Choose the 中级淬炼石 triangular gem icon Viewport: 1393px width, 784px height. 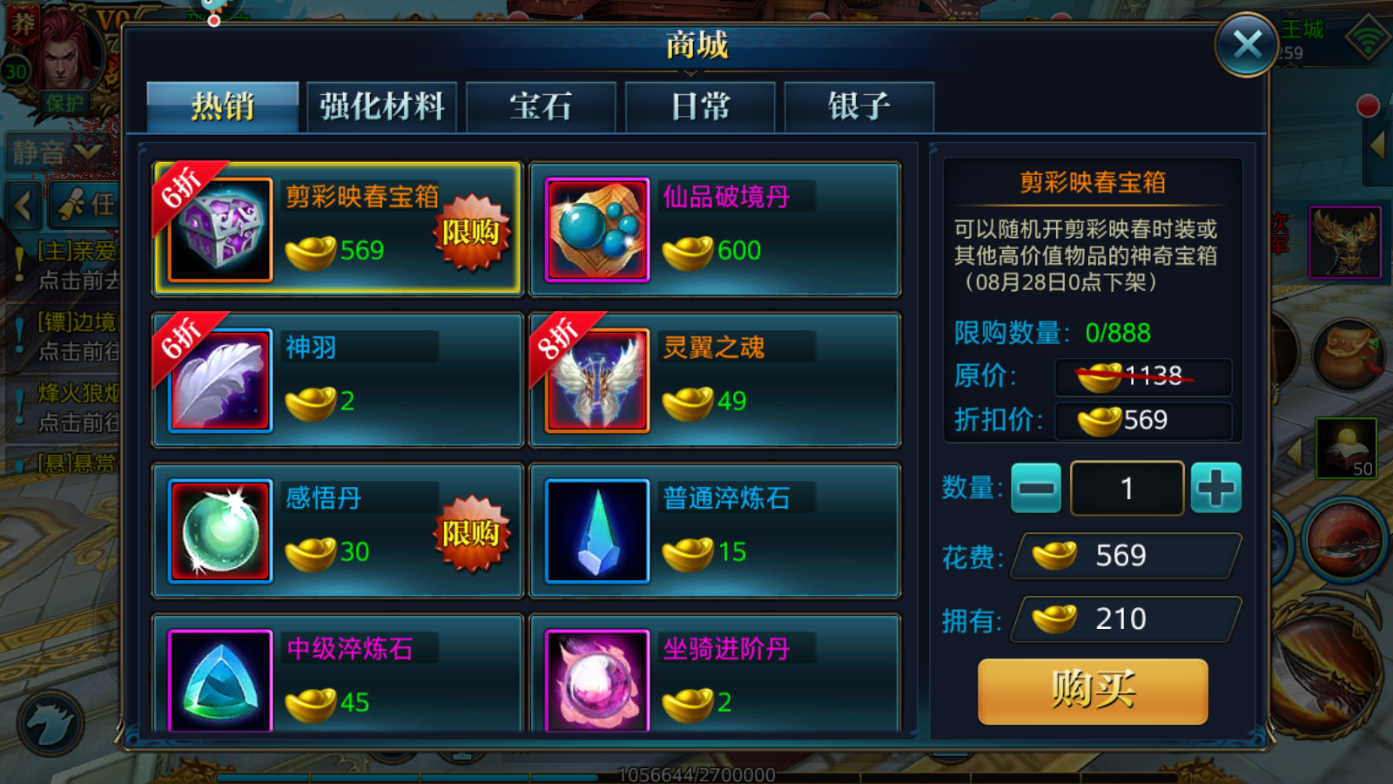(220, 681)
